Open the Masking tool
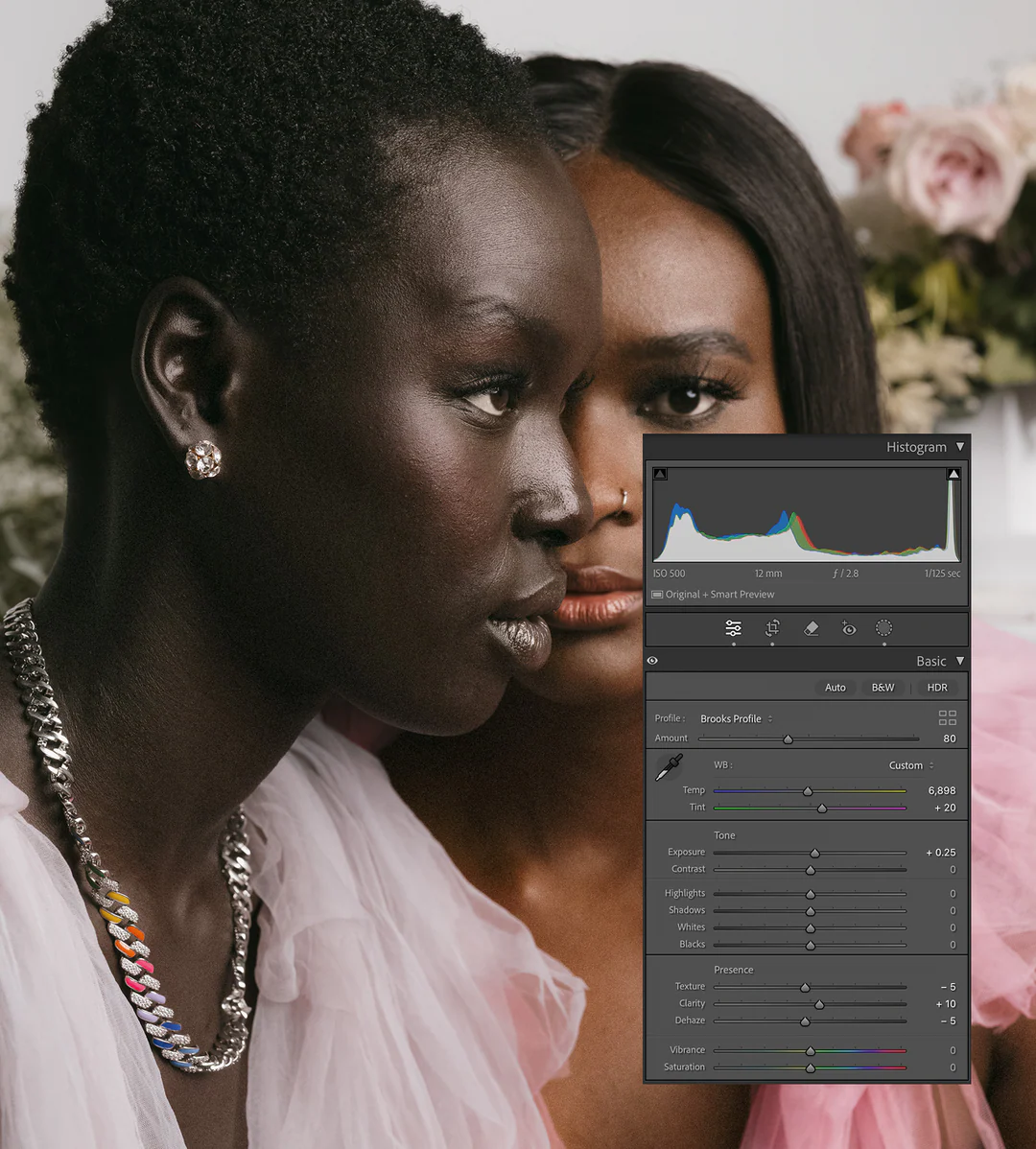This screenshot has width=1036, height=1149. click(x=884, y=628)
